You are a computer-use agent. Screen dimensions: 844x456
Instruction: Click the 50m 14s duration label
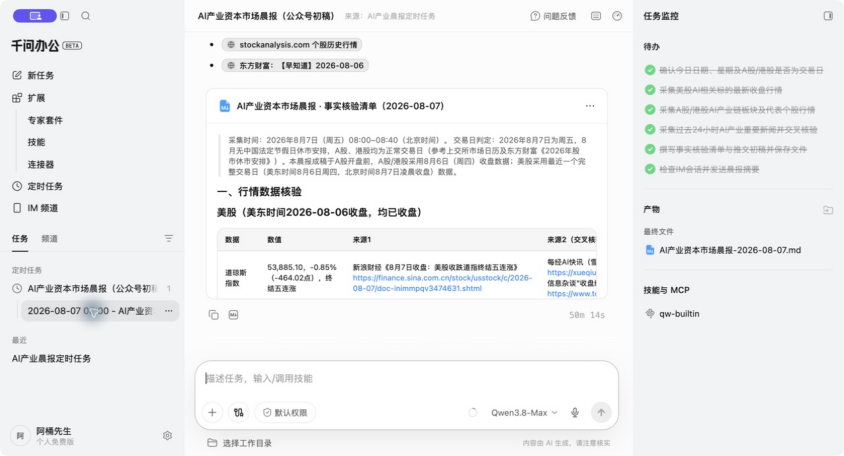click(x=587, y=315)
